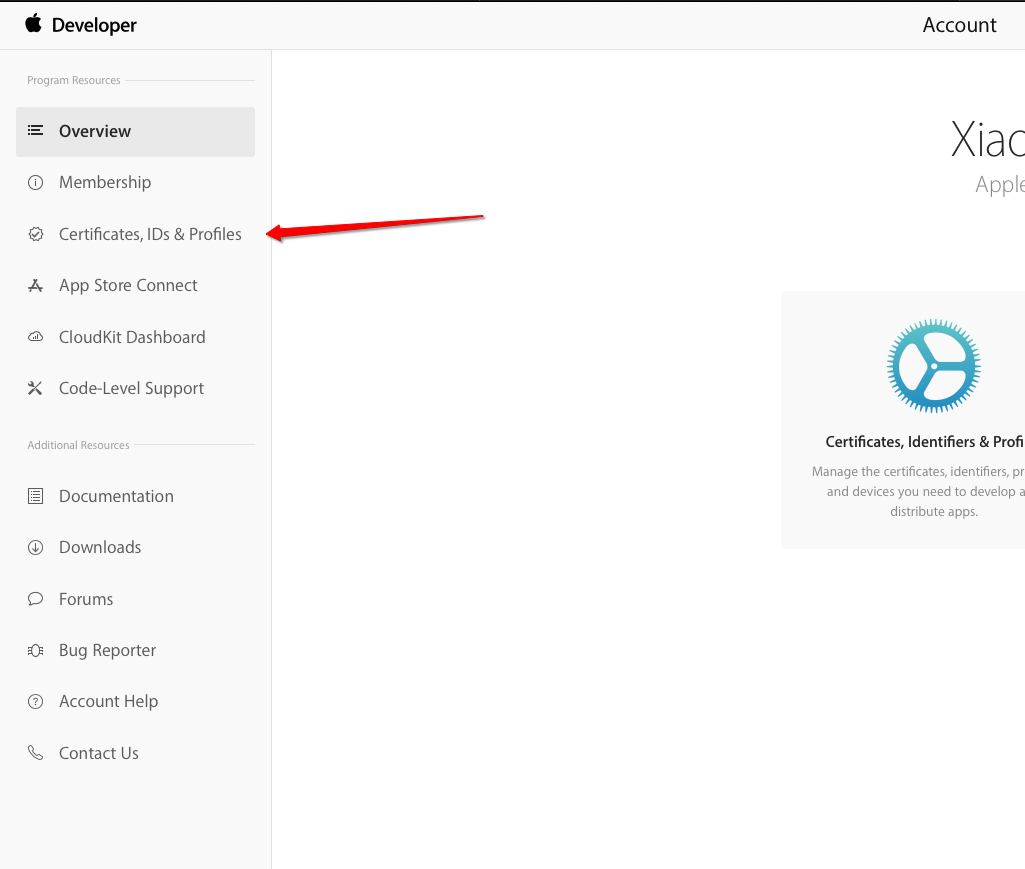
Task: Open Account Help
Action: click(109, 702)
